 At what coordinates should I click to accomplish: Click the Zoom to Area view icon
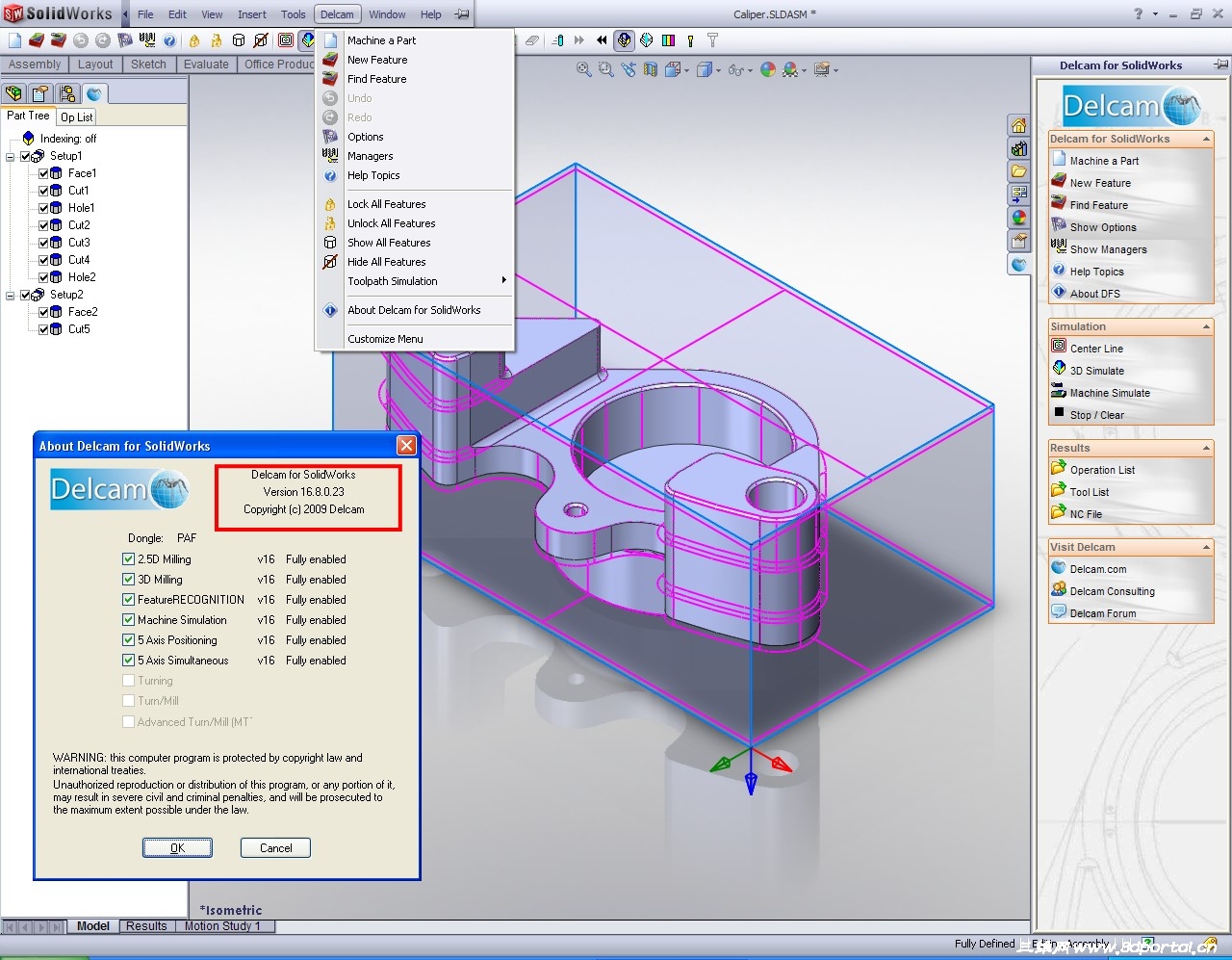click(x=605, y=69)
